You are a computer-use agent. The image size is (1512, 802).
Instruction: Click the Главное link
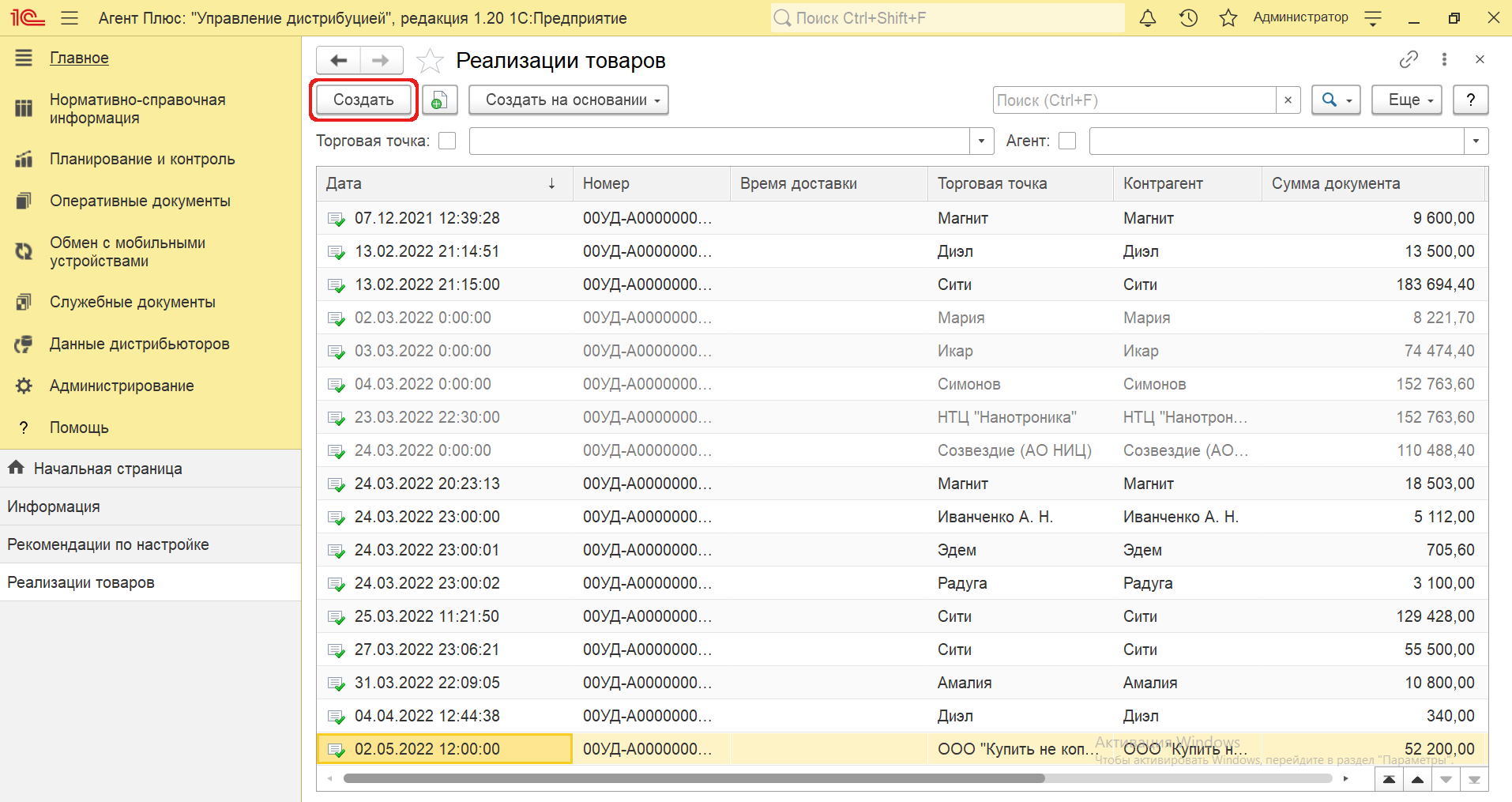coord(79,58)
